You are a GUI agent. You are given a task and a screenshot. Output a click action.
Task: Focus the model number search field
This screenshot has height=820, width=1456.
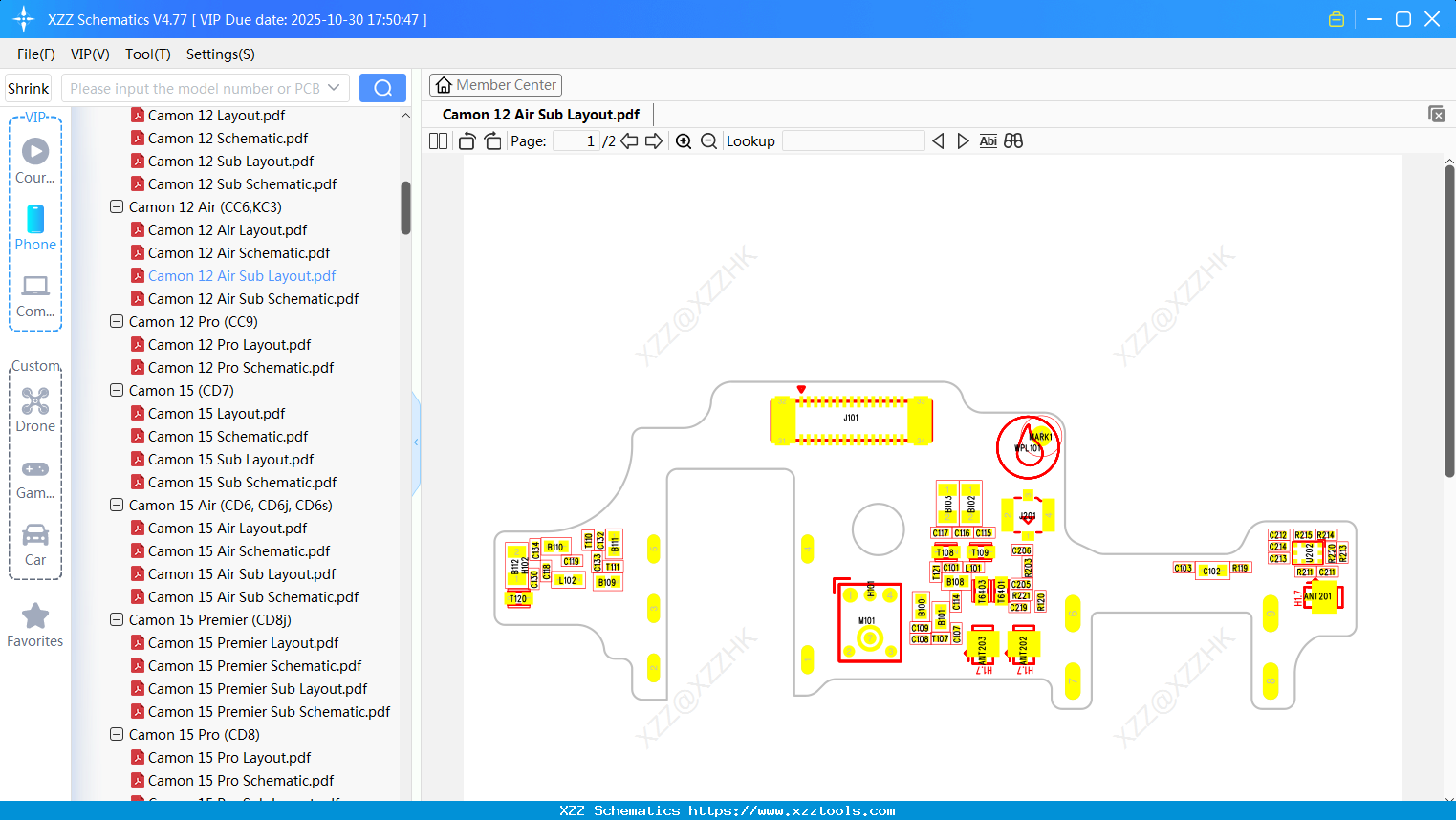click(x=195, y=88)
